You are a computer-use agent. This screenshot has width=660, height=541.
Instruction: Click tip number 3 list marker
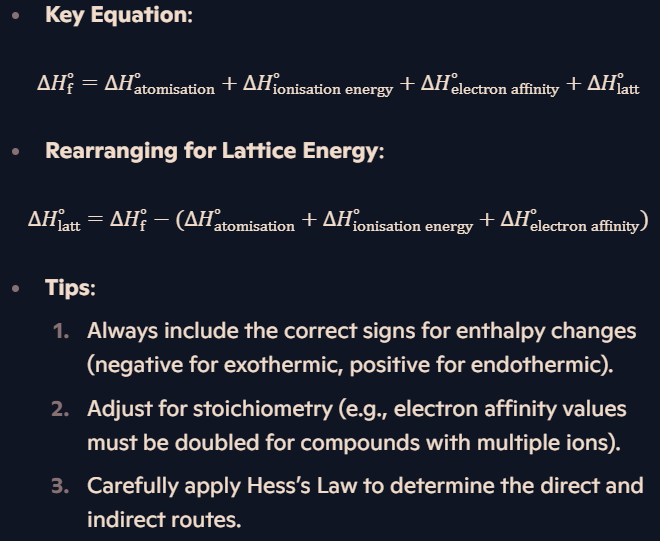click(x=61, y=486)
